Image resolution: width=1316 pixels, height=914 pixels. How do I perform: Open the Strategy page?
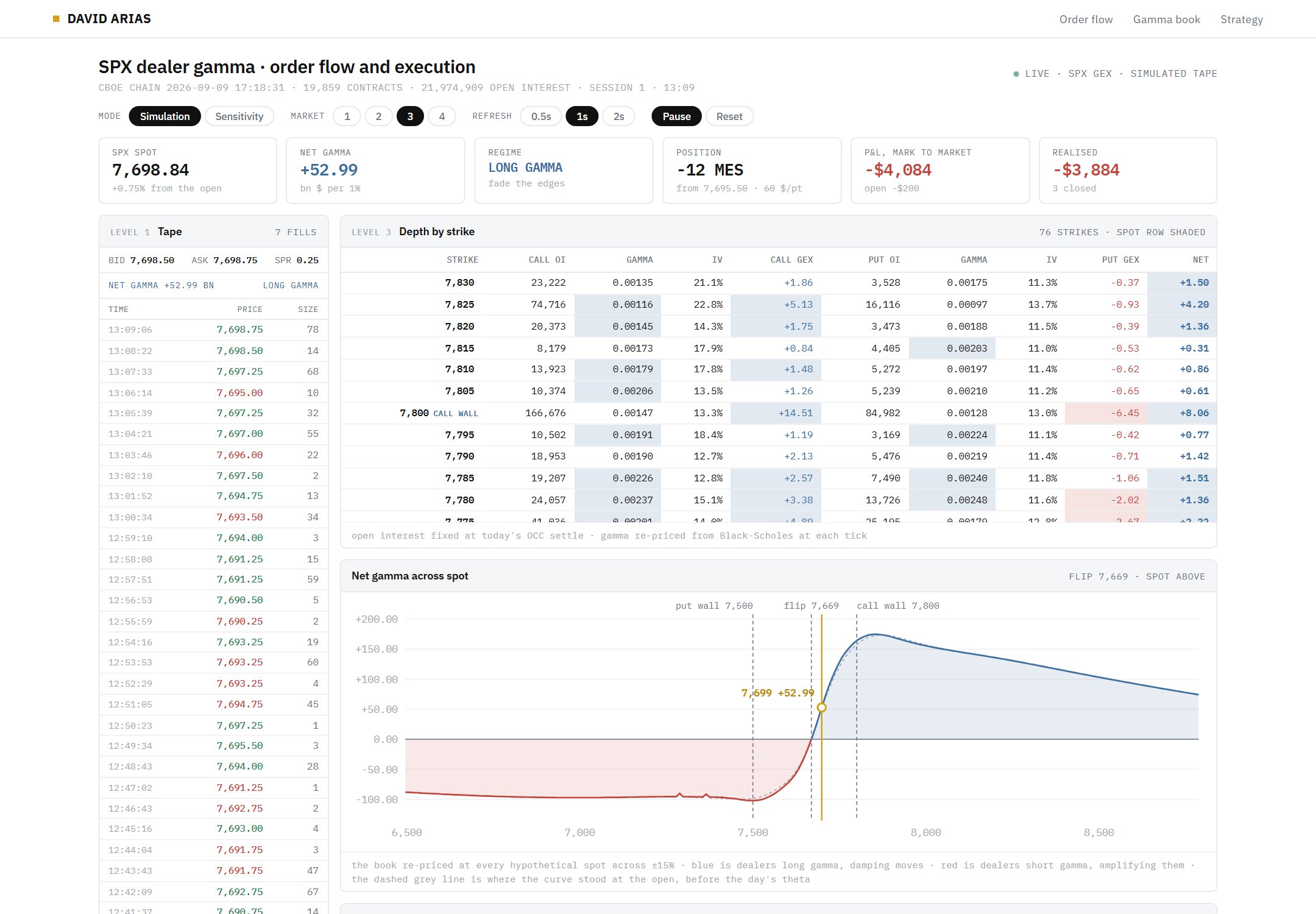[x=1242, y=19]
